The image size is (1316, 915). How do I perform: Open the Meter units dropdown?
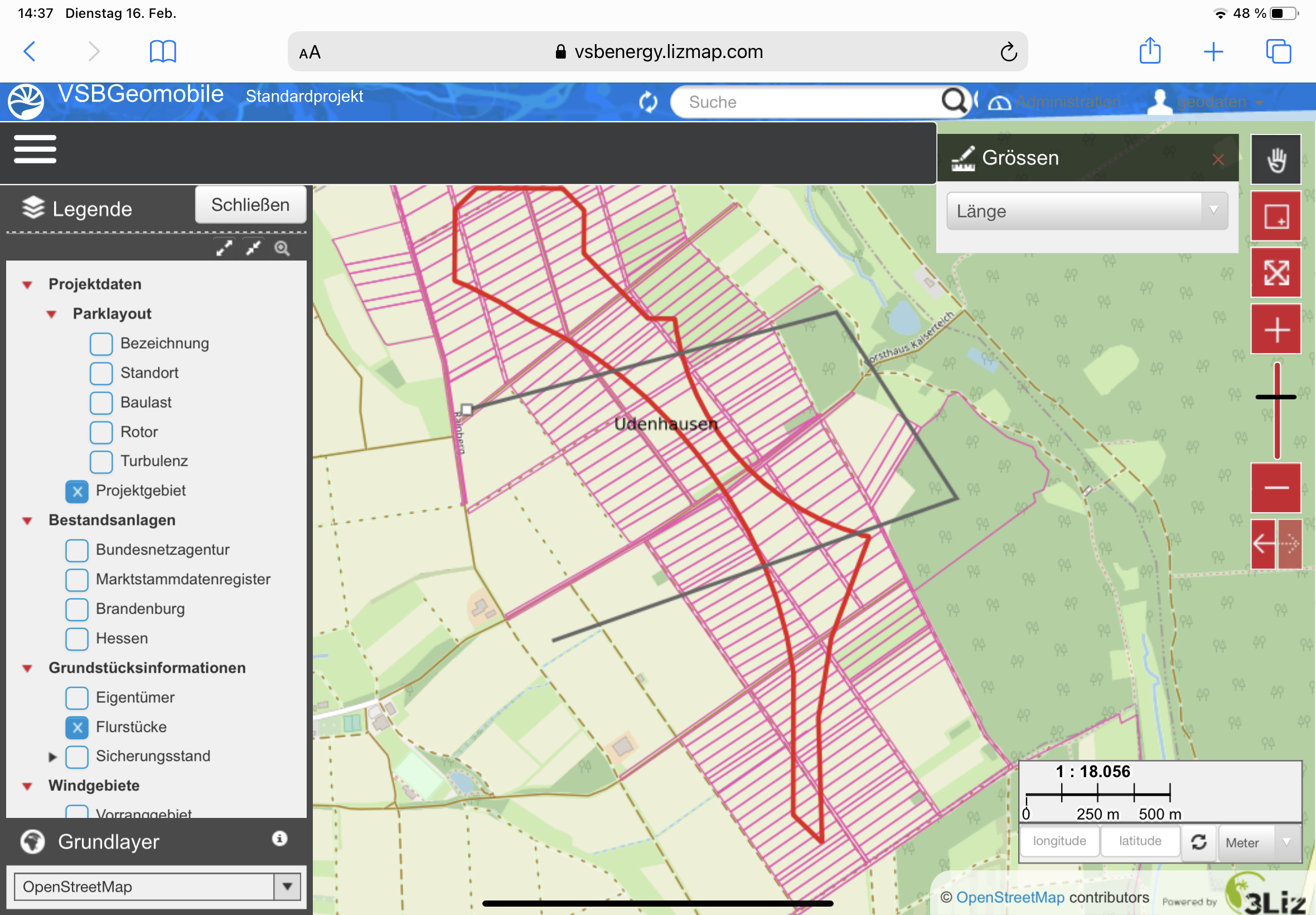point(1259,842)
